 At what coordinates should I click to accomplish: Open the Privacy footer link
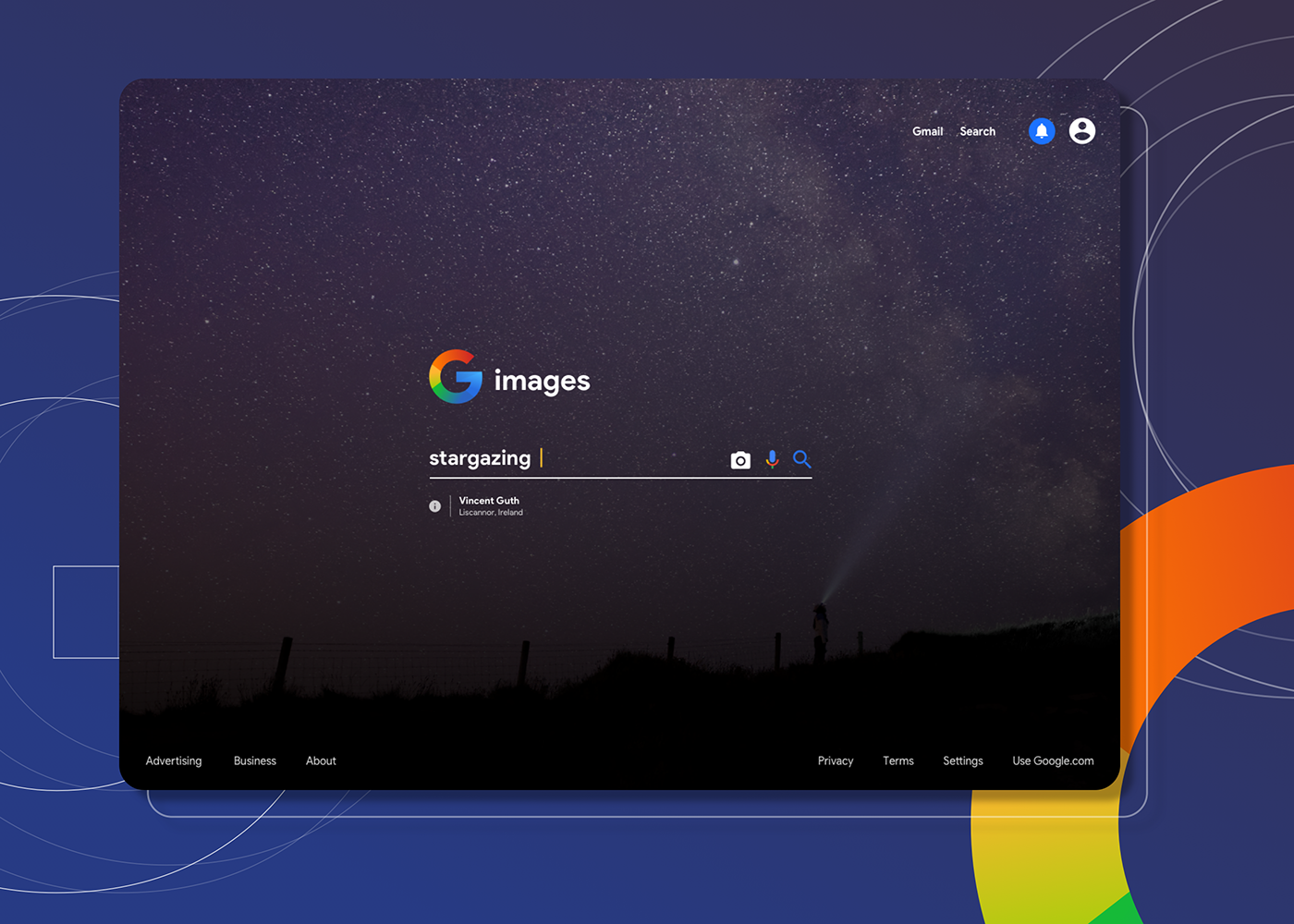(836, 760)
